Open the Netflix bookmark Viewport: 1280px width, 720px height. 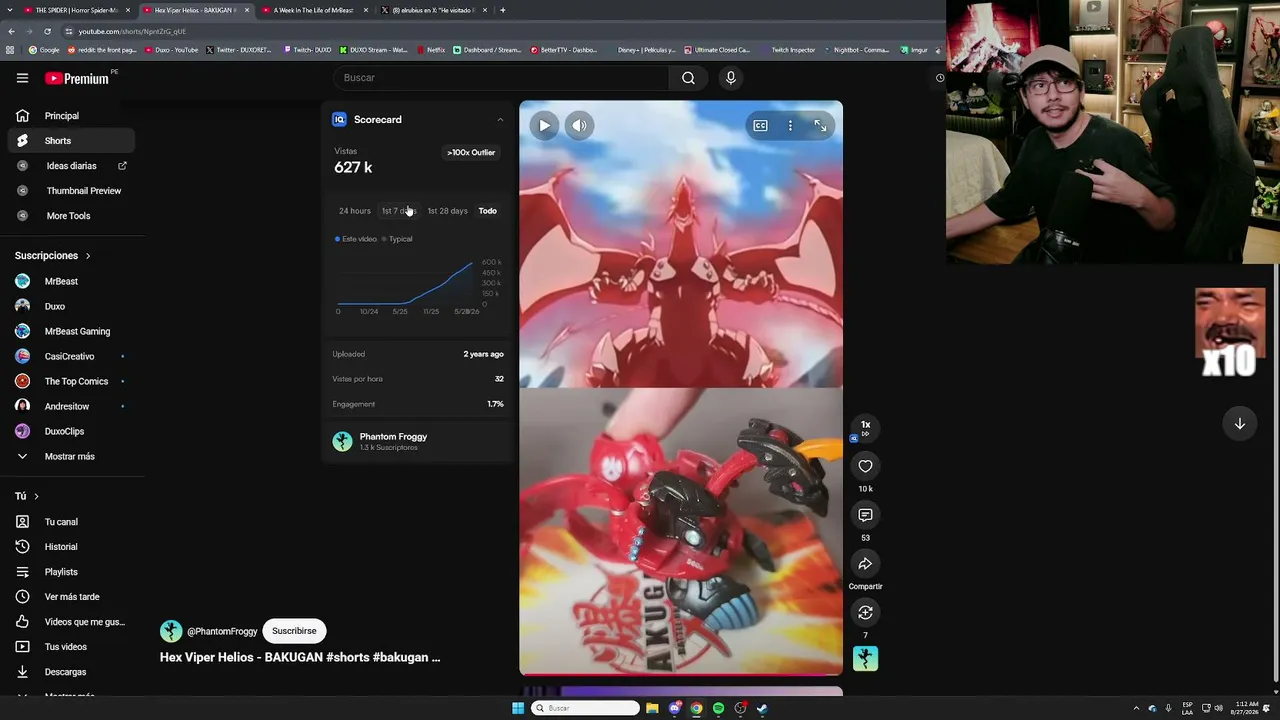pyautogui.click(x=431, y=50)
